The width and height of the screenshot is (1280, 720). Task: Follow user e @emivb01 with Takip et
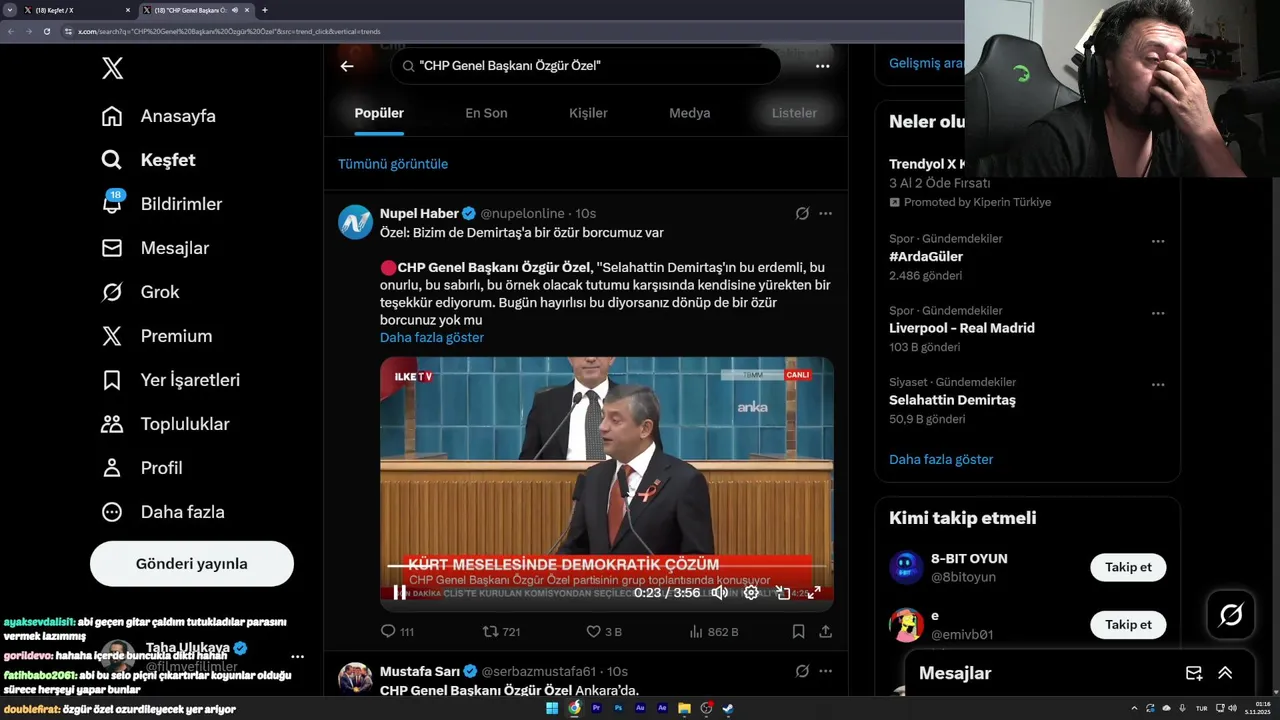click(x=1128, y=625)
